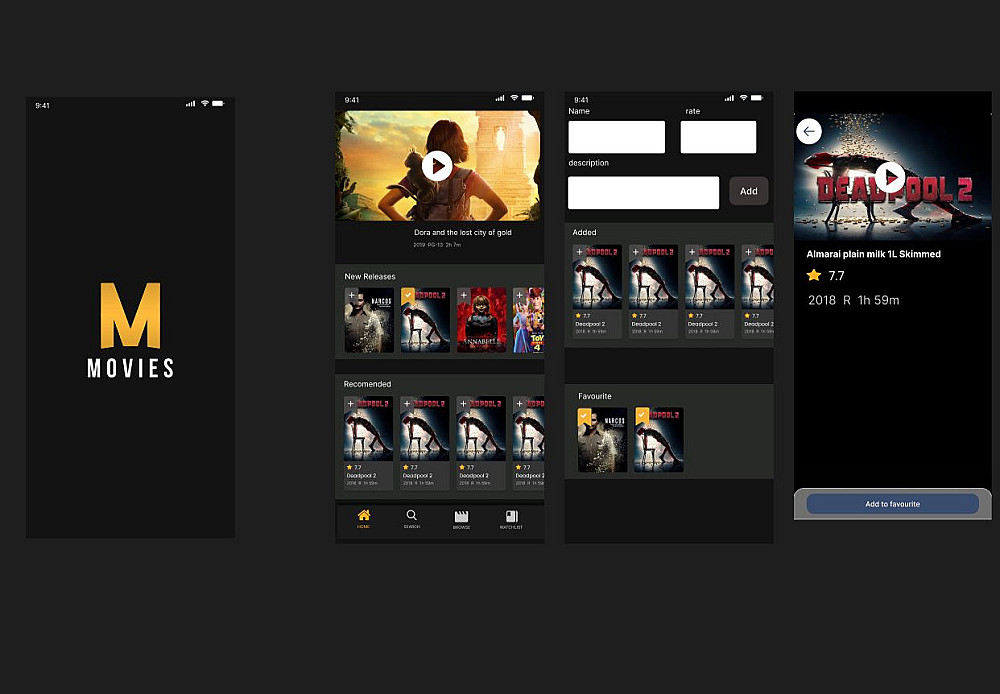Click 'Almarai plain milk 1L Skimmed' title

coord(874,254)
